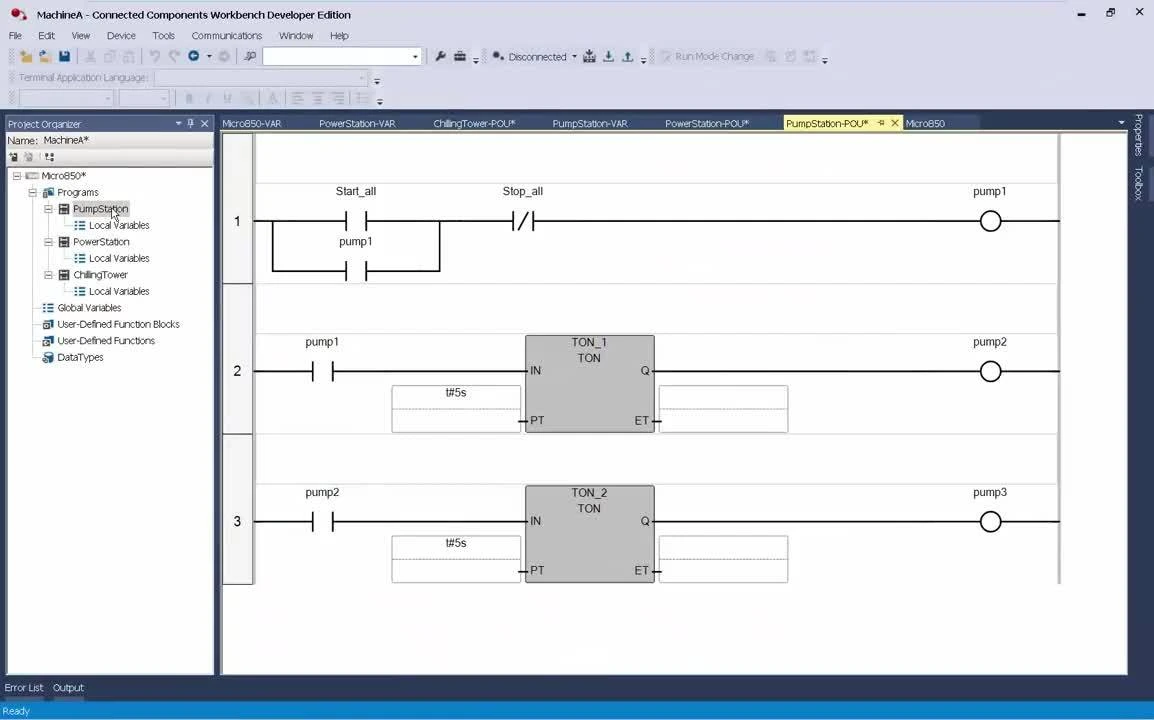Toggle the Connected/Disconnected state indicator
This screenshot has width=1154, height=720.
click(498, 56)
